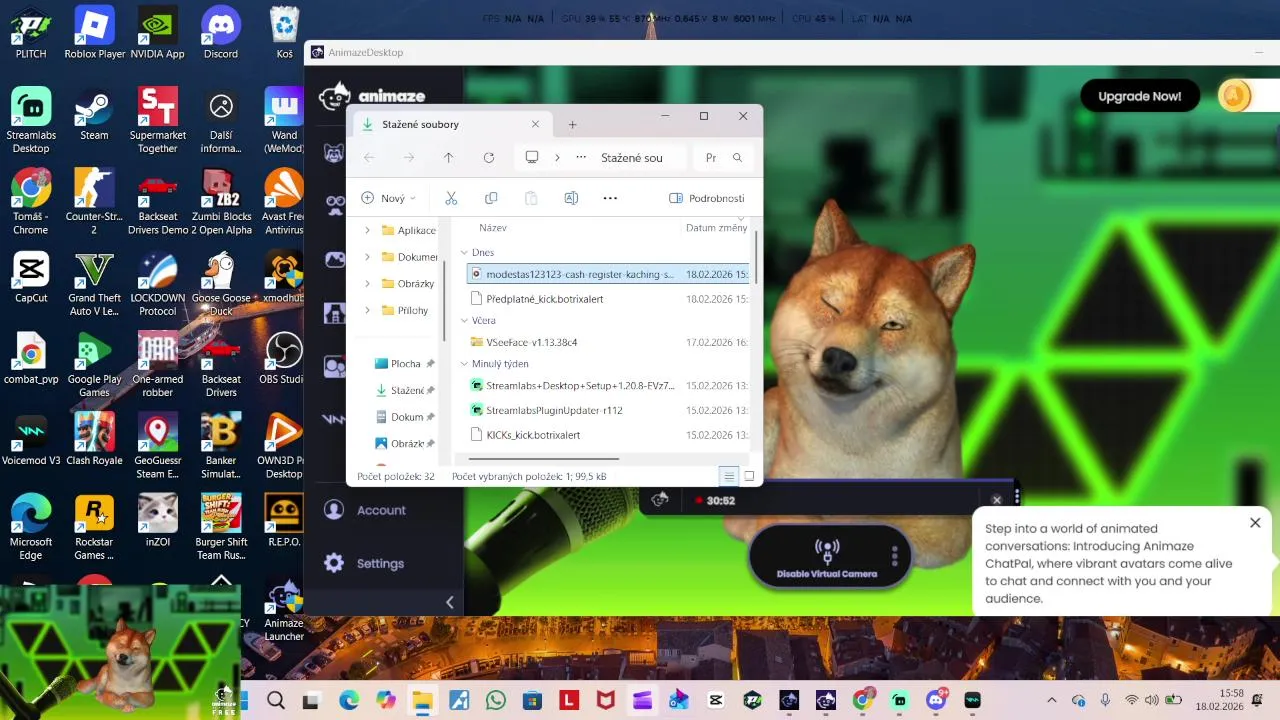
Task: Click the Rename icon in Explorer toolbar
Action: click(571, 198)
